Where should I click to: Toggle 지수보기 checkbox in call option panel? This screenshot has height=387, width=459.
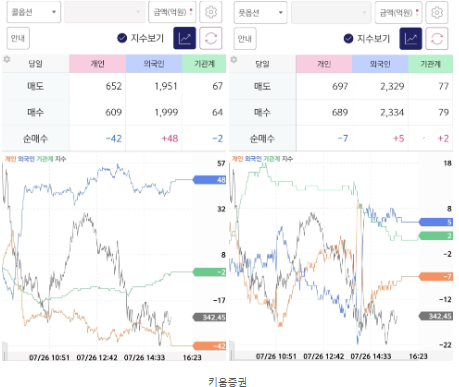point(122,38)
